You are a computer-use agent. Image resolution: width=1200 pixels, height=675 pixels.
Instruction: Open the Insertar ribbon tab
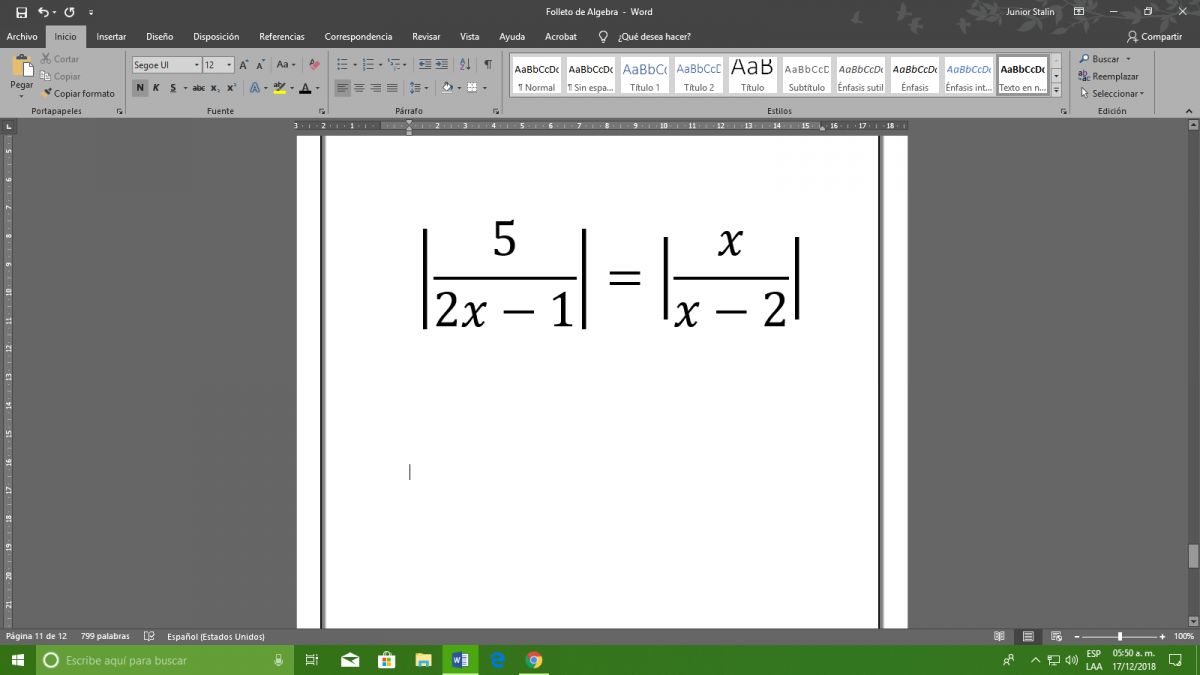pos(111,36)
